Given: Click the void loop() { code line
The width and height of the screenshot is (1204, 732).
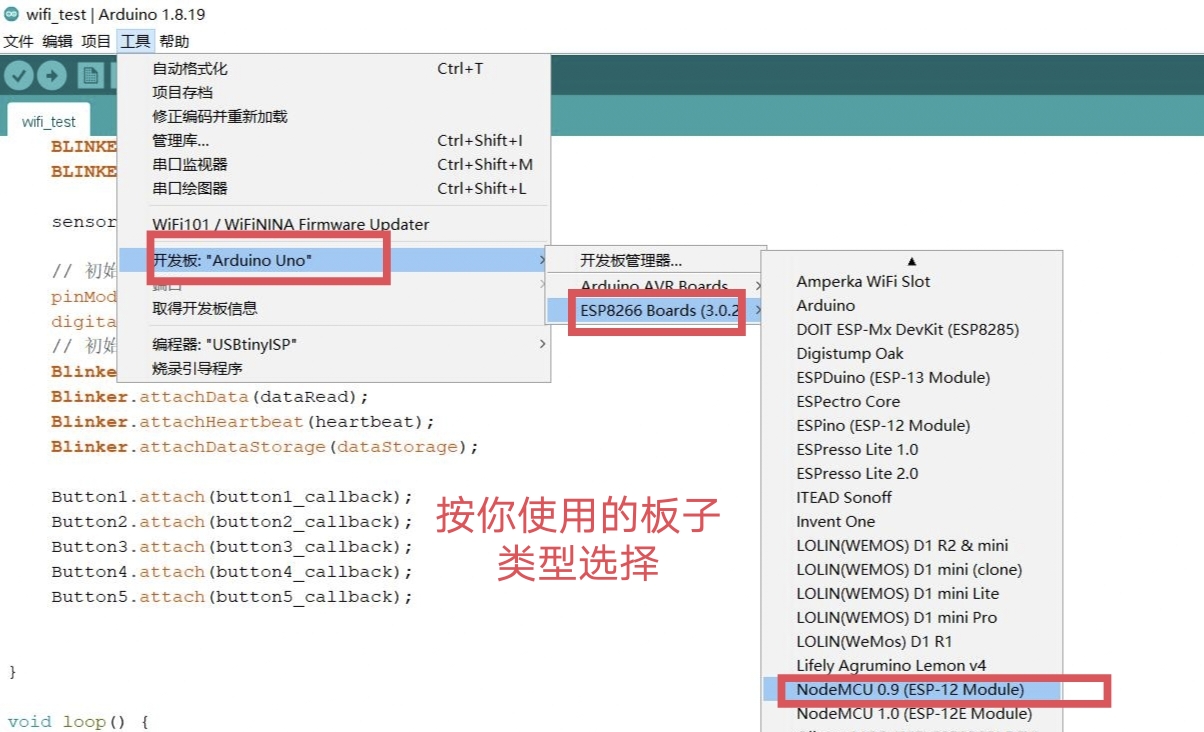Looking at the screenshot, I should click(x=78, y=721).
